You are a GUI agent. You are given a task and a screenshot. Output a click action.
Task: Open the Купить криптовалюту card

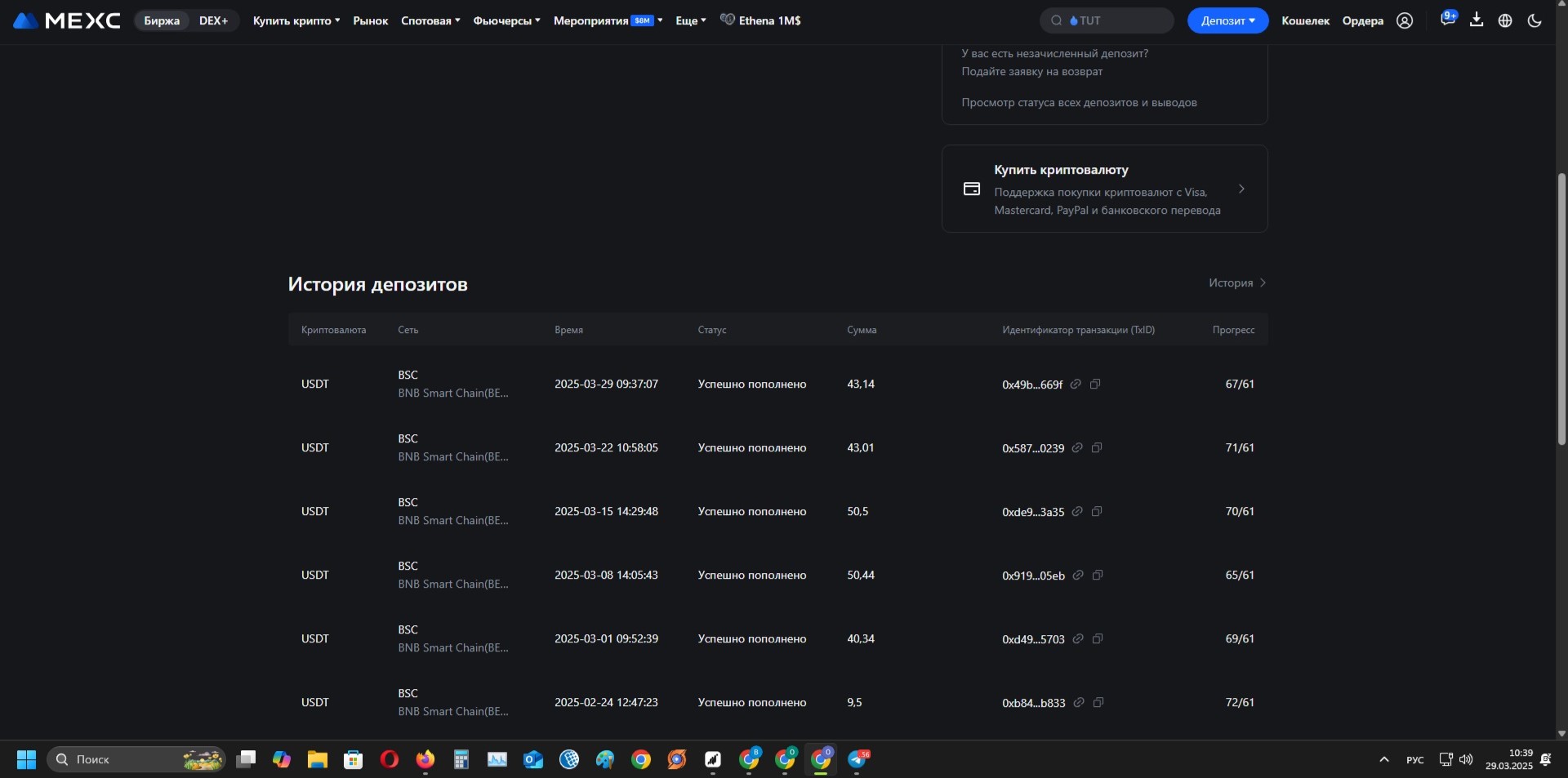coord(1104,189)
